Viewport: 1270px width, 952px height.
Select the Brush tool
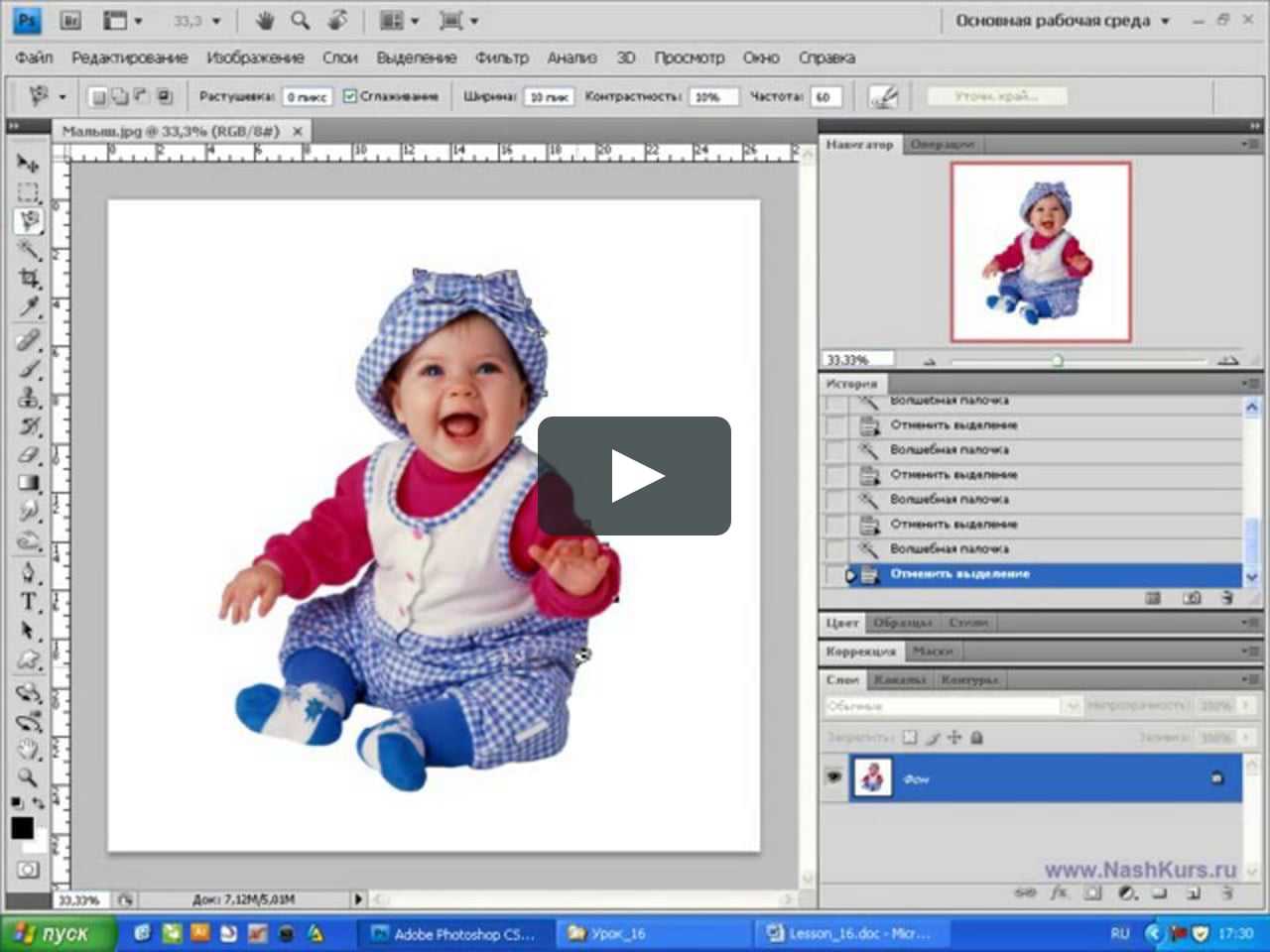coord(28,369)
